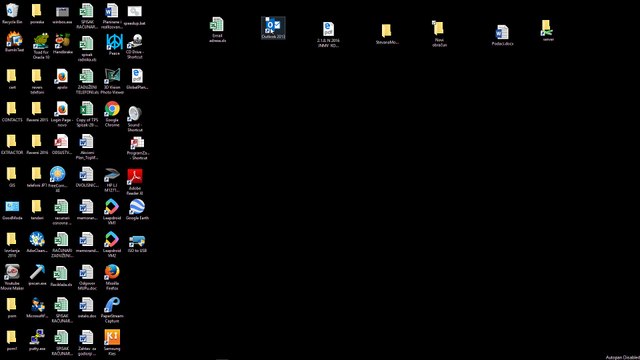Open the Podaci.docx Word document
The width and height of the screenshot is (640, 360).
[502, 36]
